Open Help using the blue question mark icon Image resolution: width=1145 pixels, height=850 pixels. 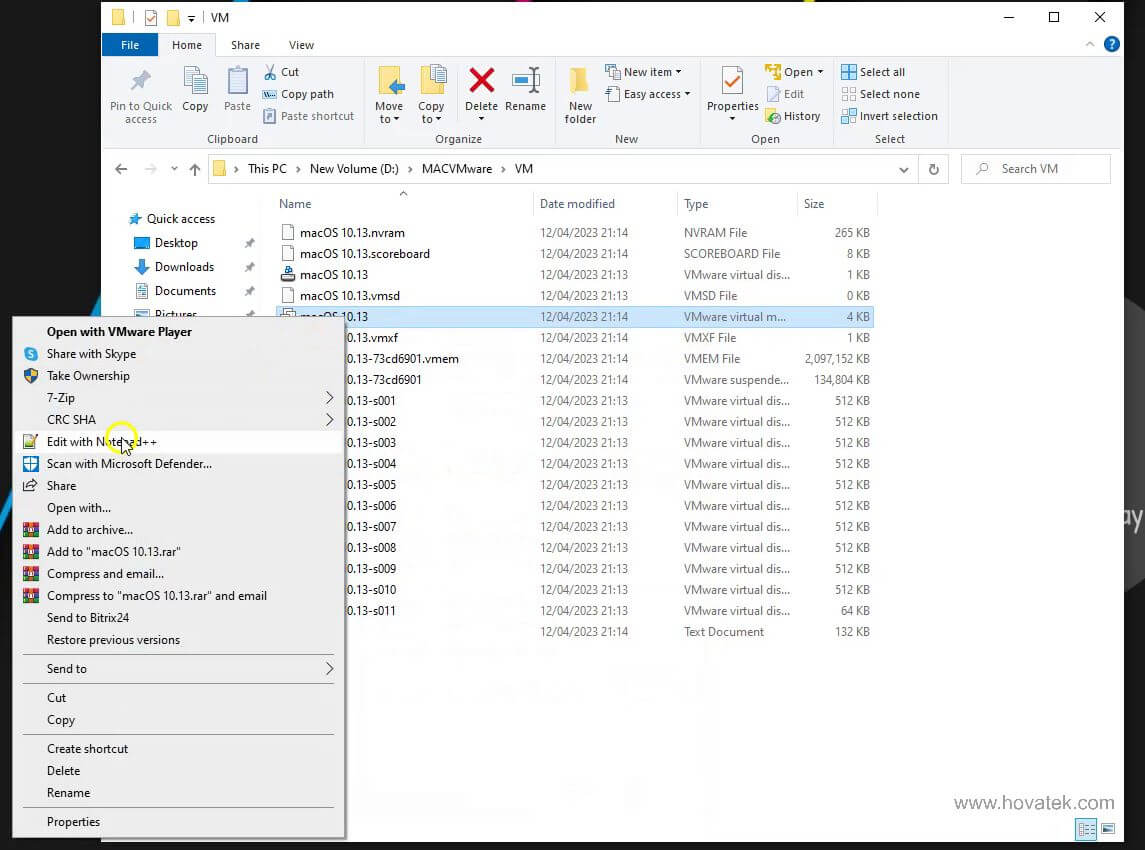[x=1111, y=44]
